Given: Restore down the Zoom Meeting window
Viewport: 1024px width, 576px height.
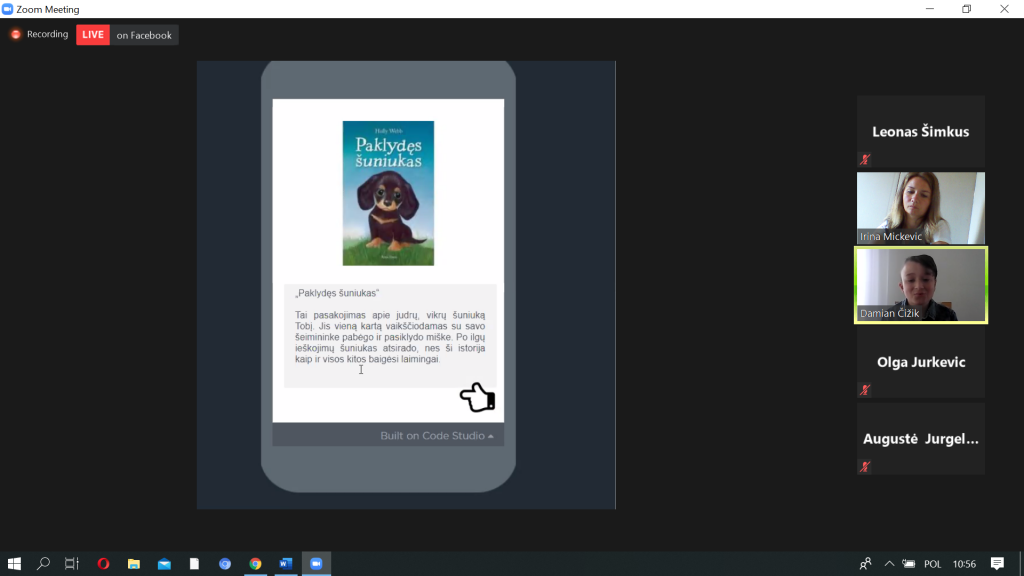Looking at the screenshot, I should coord(967,9).
